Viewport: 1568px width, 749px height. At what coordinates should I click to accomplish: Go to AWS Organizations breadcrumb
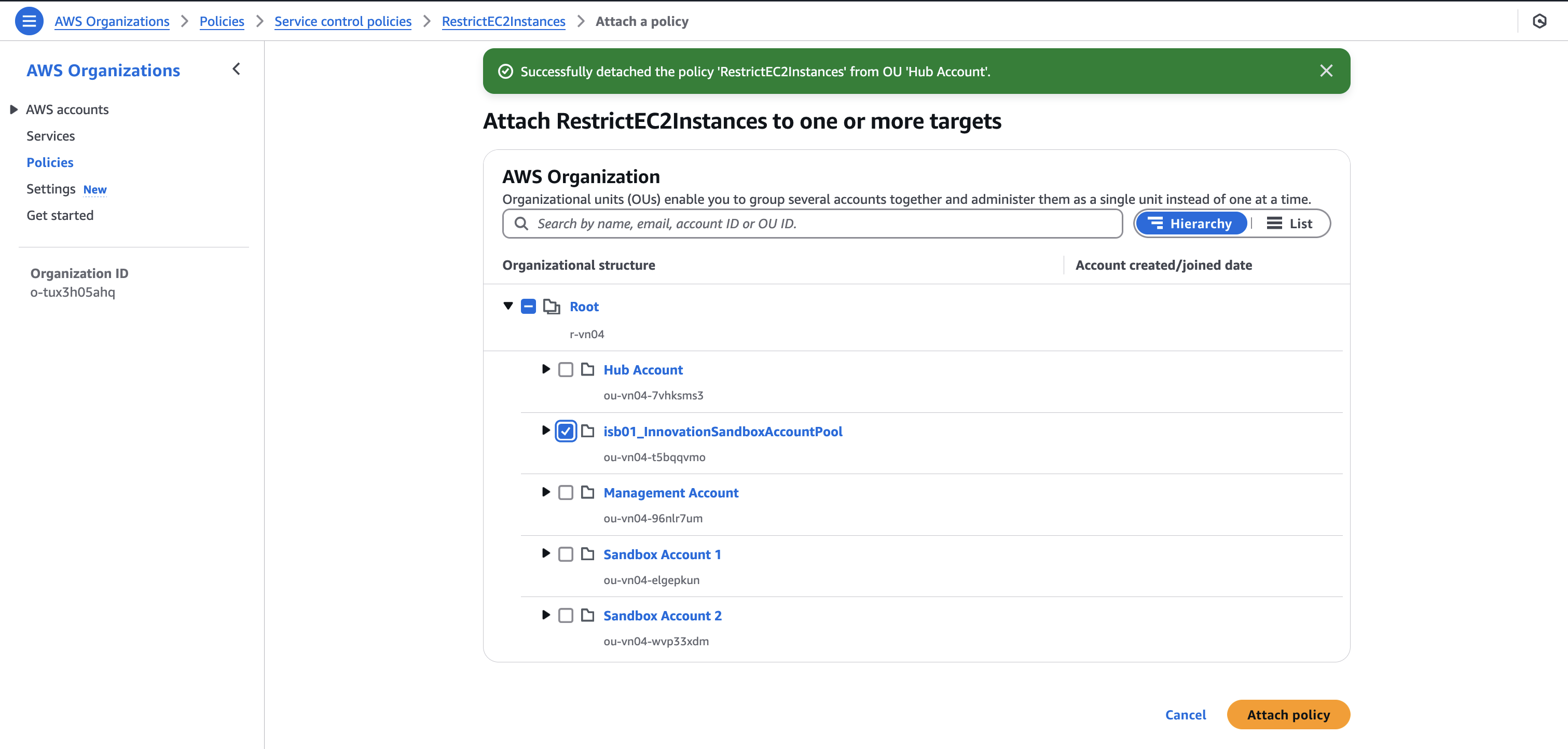(112, 21)
